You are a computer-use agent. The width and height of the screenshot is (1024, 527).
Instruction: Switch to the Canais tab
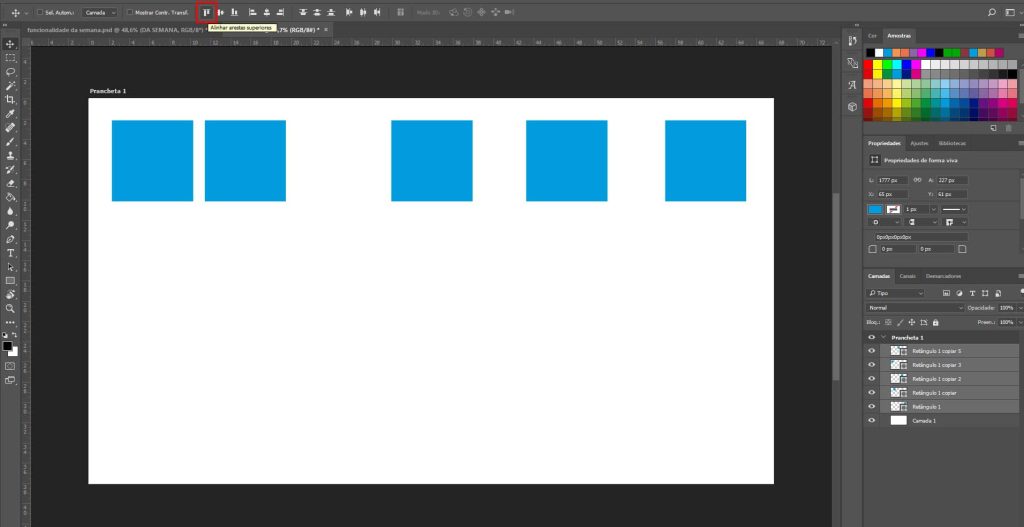(907, 276)
